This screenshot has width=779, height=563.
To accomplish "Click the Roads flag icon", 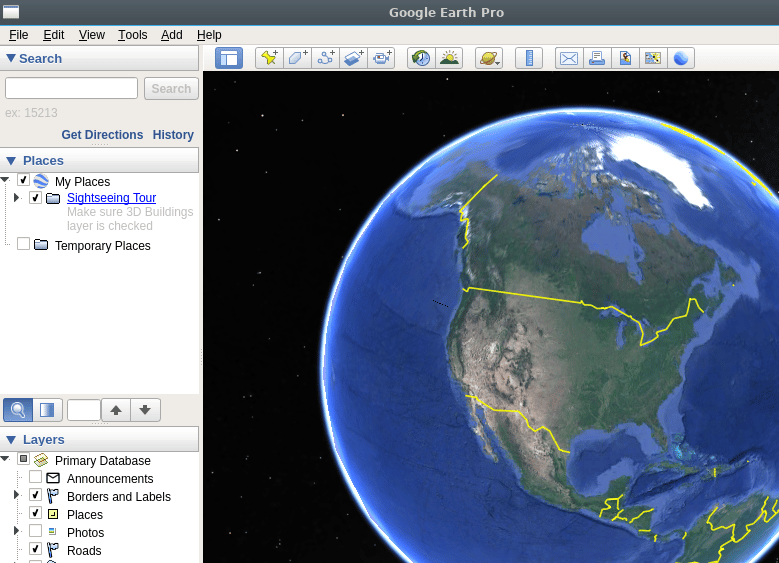I will tap(53, 550).
